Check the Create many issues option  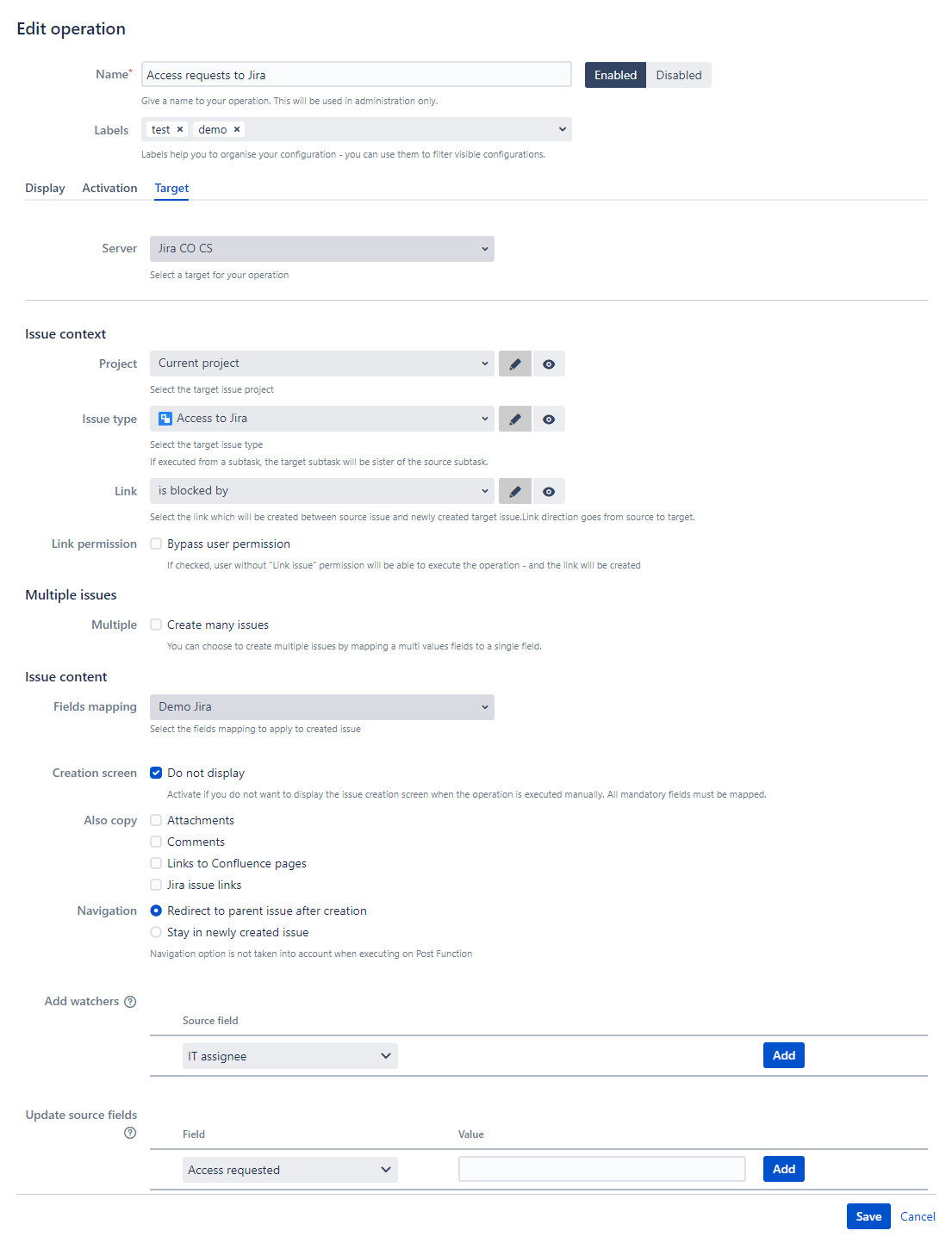click(x=156, y=624)
